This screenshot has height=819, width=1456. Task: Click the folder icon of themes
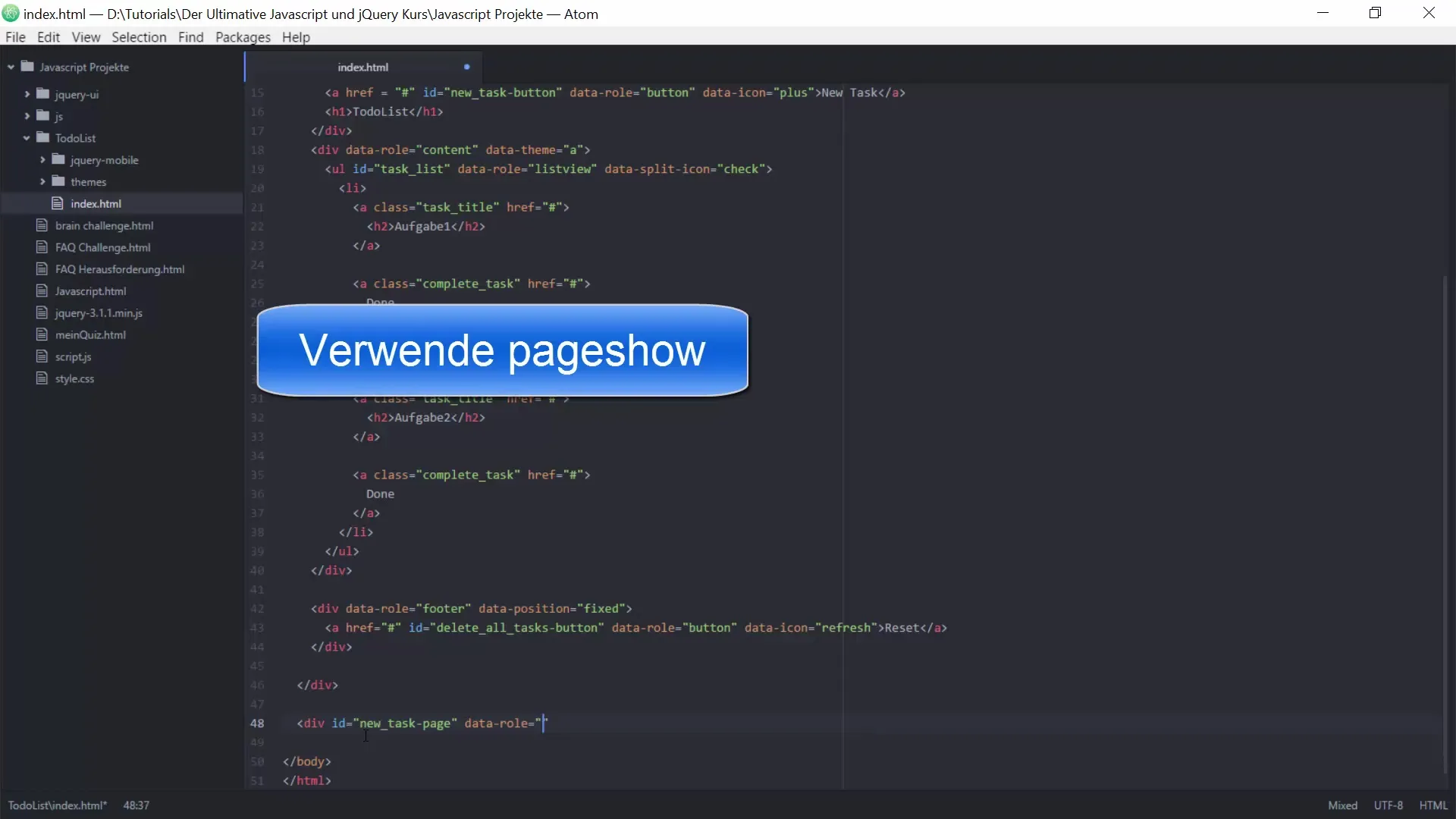coord(58,181)
